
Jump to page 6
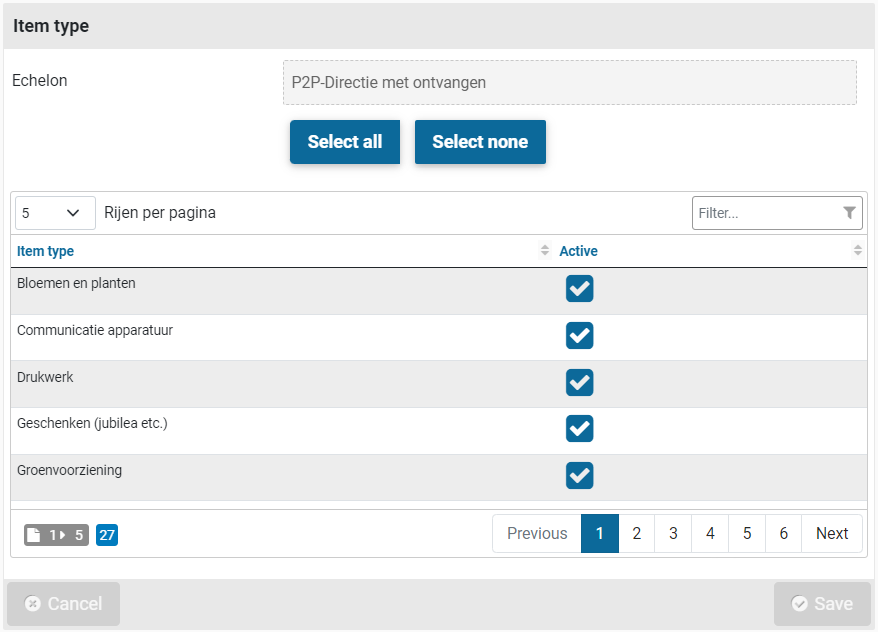pos(783,534)
